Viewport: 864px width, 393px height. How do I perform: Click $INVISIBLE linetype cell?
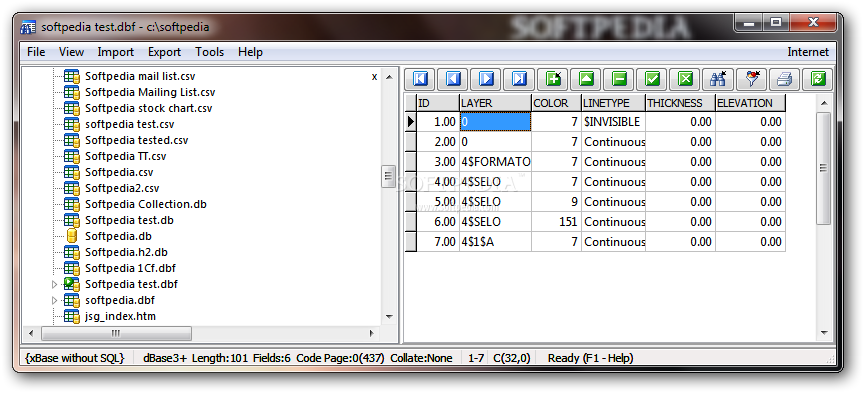click(613, 122)
